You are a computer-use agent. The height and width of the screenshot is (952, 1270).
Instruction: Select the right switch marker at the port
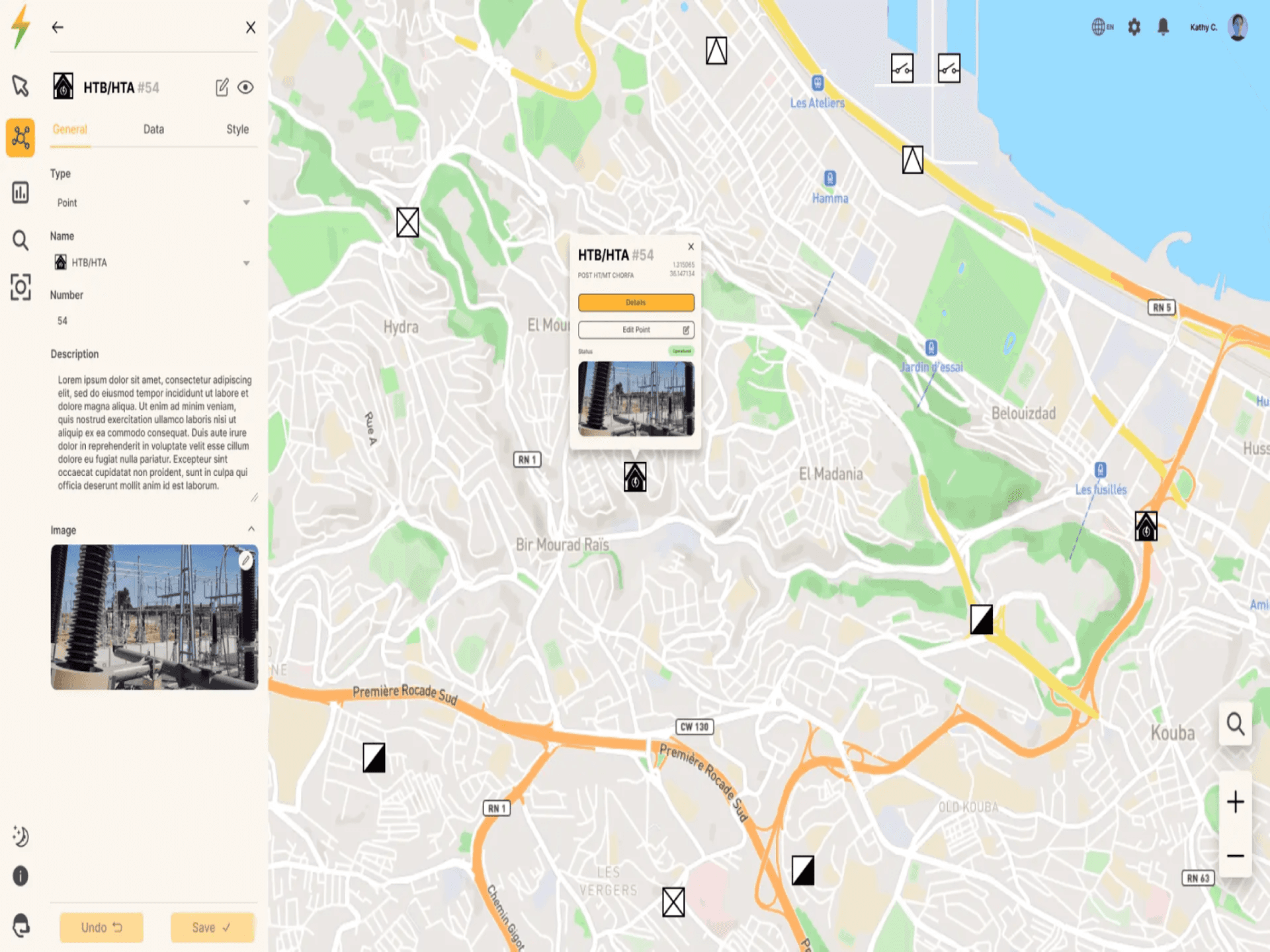tap(949, 68)
